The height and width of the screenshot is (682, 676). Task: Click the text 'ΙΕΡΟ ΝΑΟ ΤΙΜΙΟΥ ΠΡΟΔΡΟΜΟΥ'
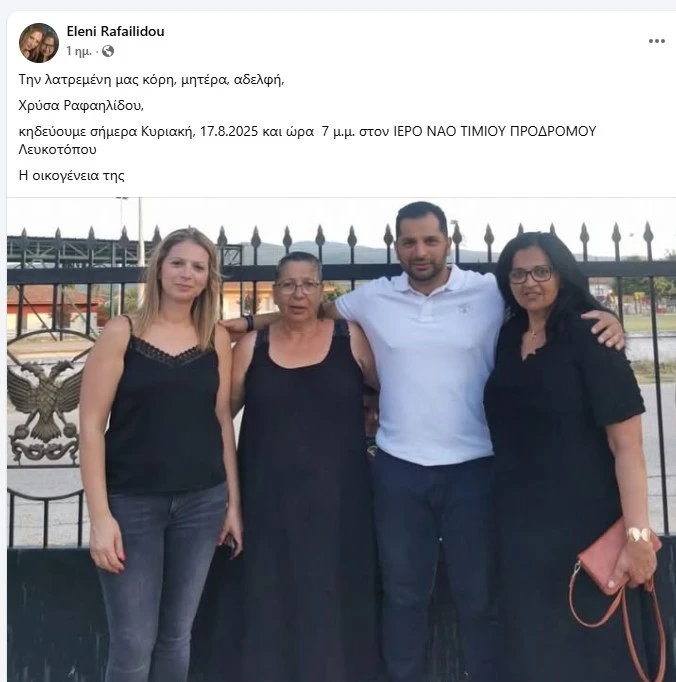point(494,131)
